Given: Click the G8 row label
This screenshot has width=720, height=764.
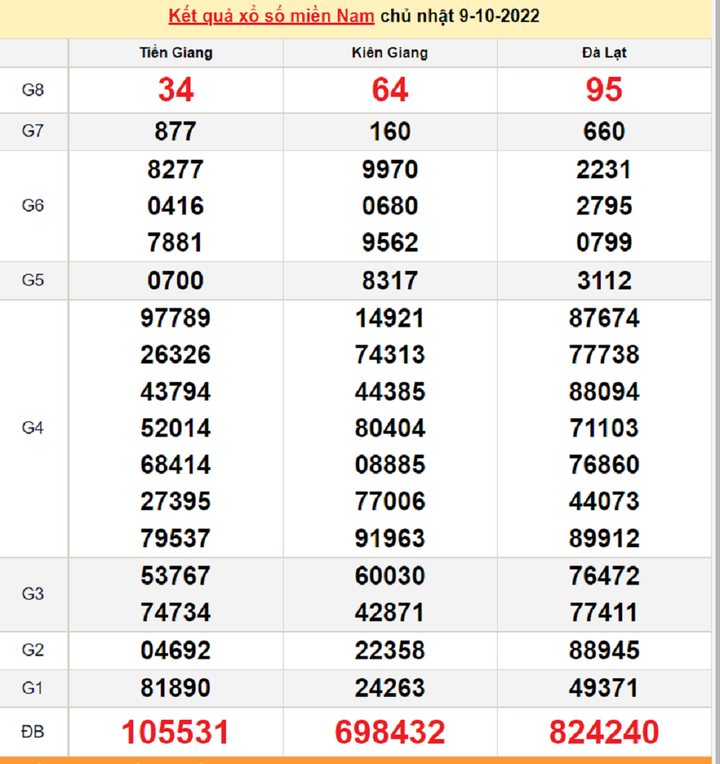Looking at the screenshot, I should tap(33, 90).
